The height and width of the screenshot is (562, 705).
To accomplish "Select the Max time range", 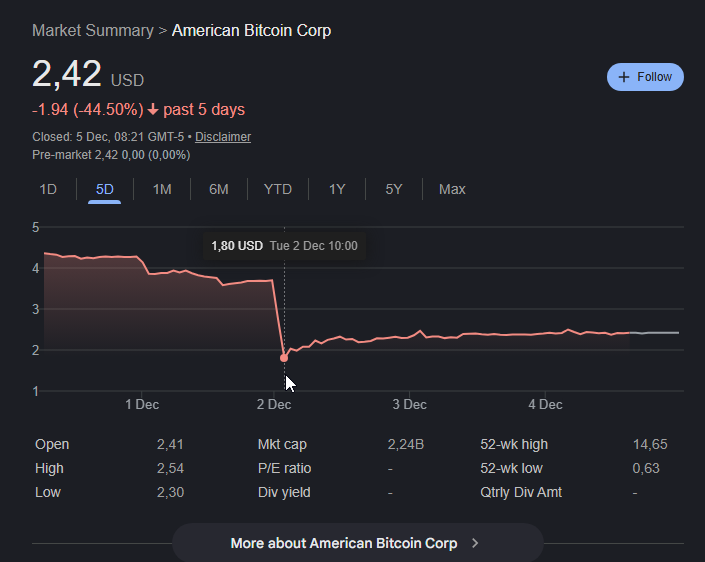I will (x=452, y=189).
